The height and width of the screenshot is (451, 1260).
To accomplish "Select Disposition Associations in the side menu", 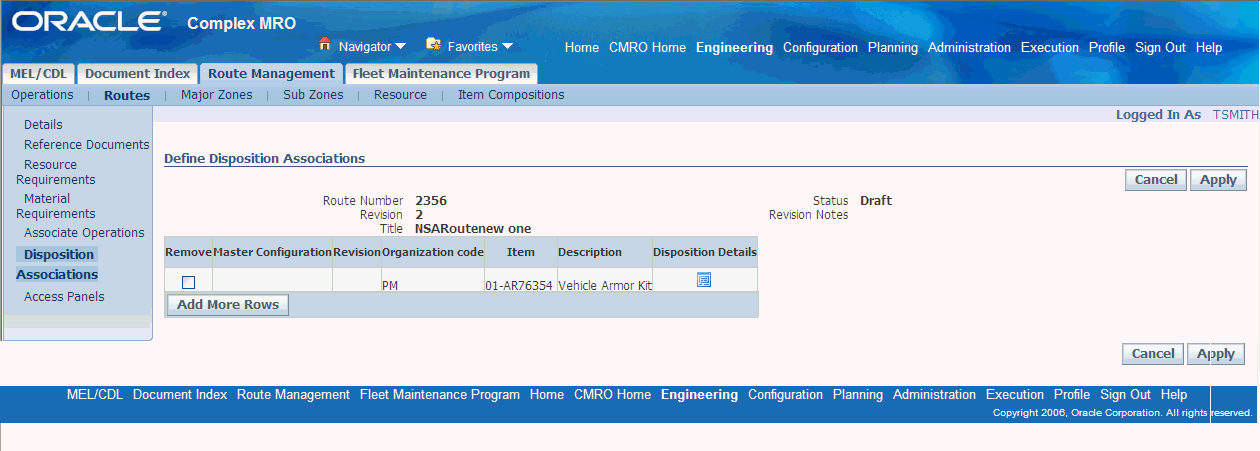I will coord(57,264).
